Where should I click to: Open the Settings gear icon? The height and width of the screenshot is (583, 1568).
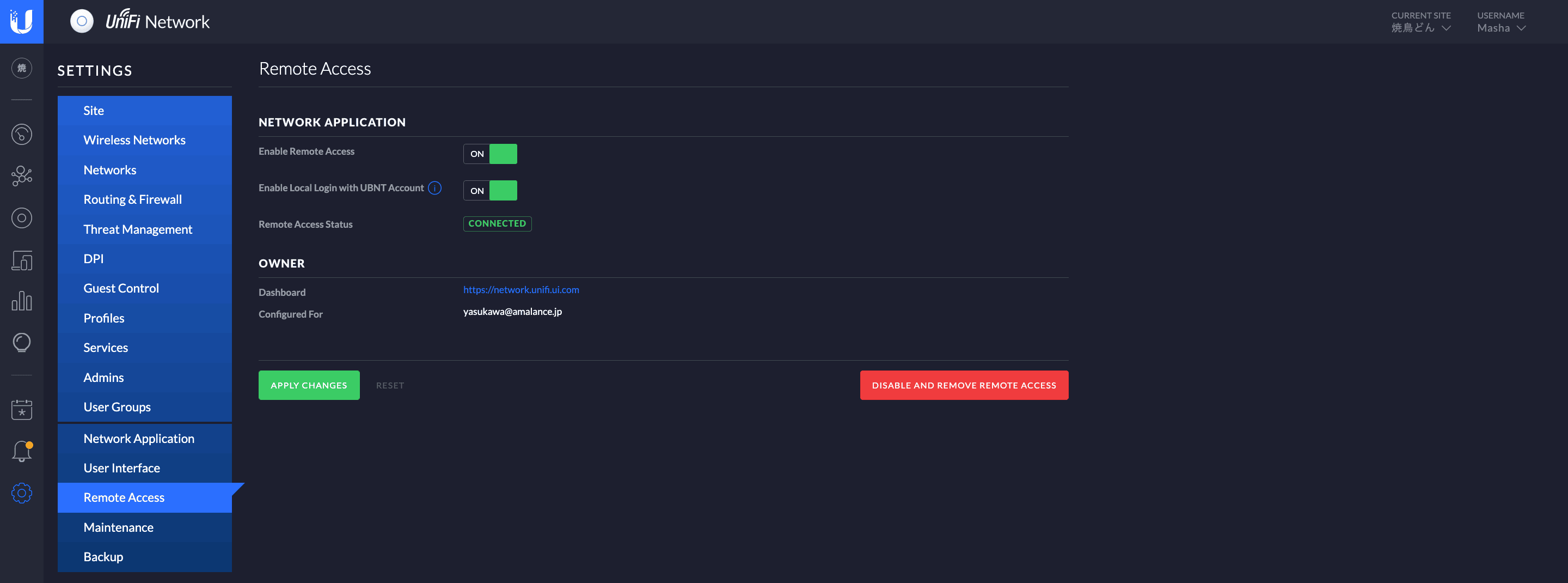22,493
